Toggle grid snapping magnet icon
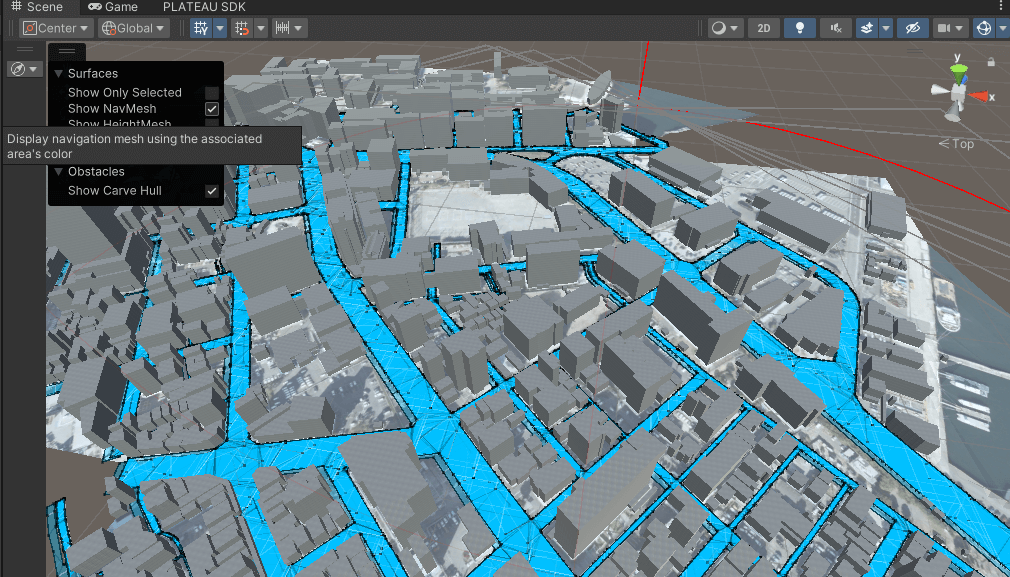The width and height of the screenshot is (1010, 577). 242,28
